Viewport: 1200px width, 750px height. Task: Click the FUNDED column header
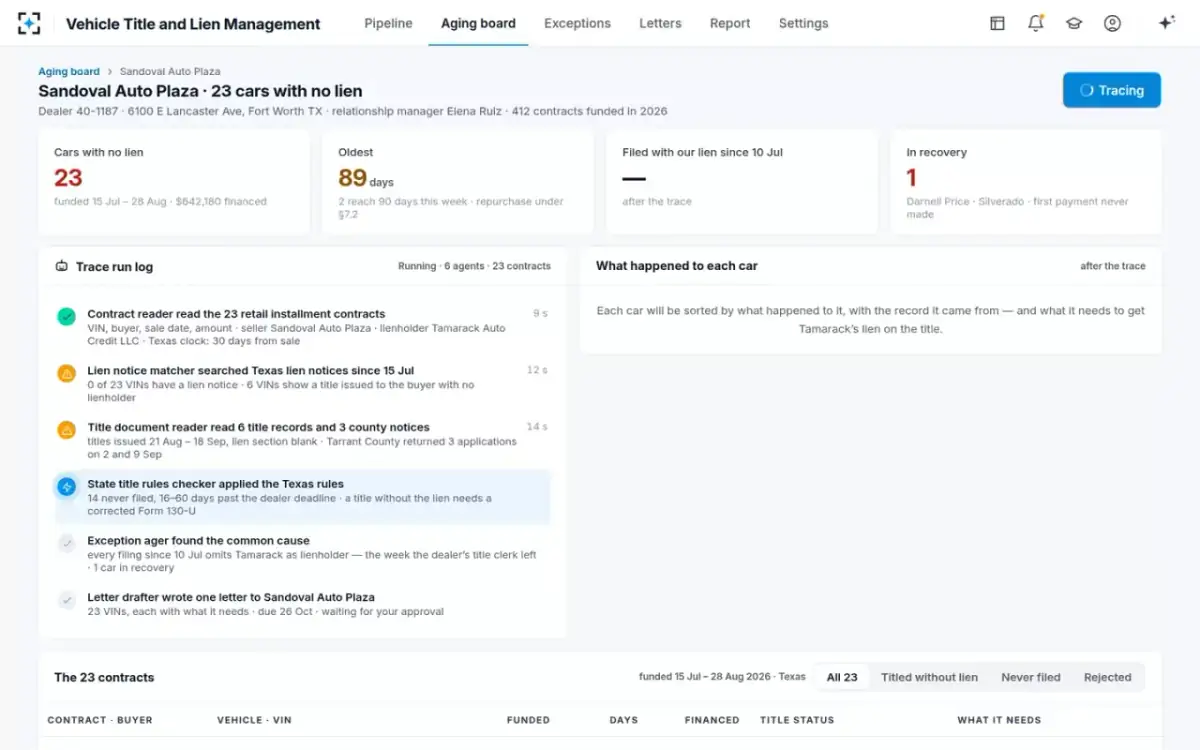tap(528, 720)
